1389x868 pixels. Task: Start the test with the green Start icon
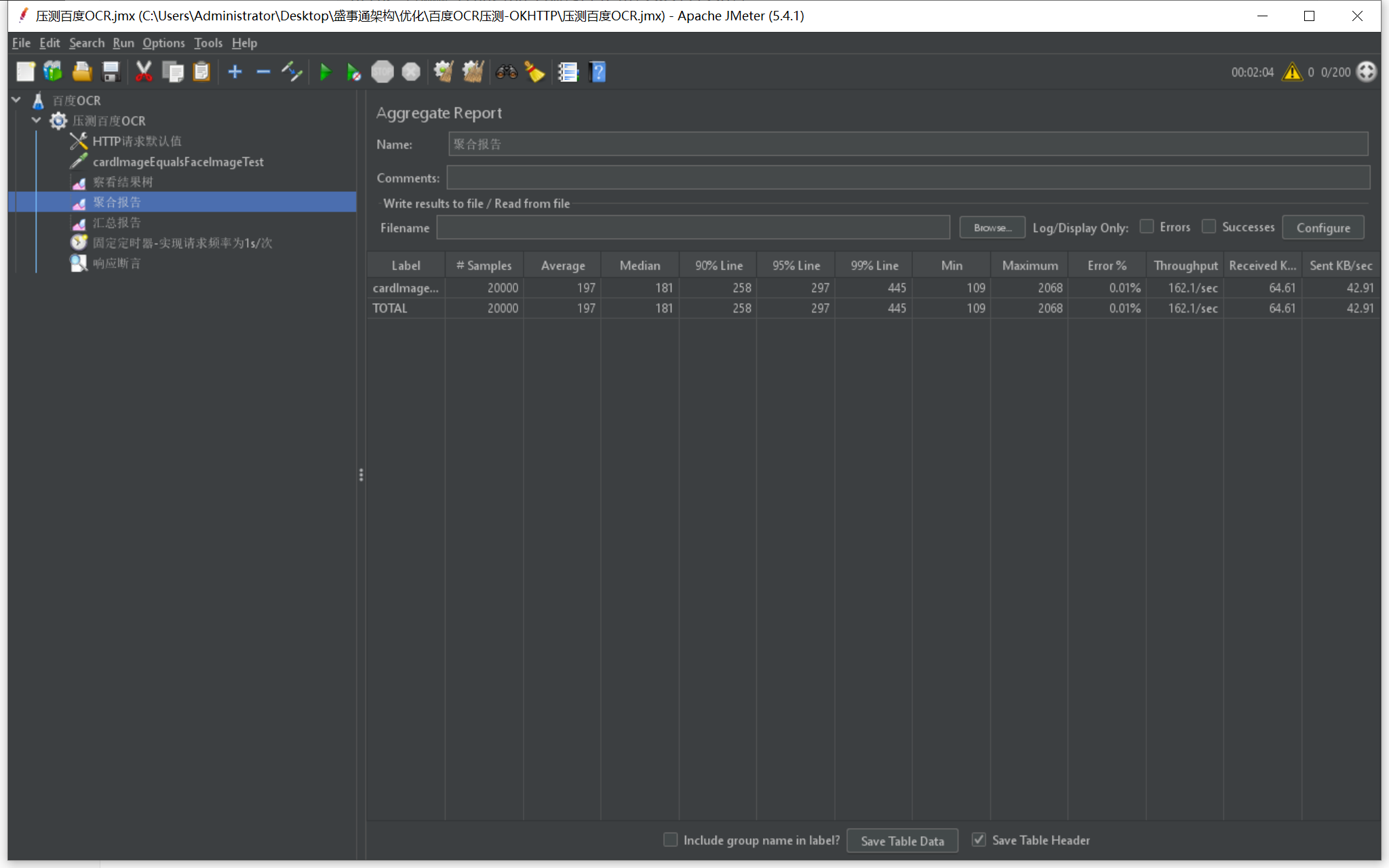[x=326, y=71]
